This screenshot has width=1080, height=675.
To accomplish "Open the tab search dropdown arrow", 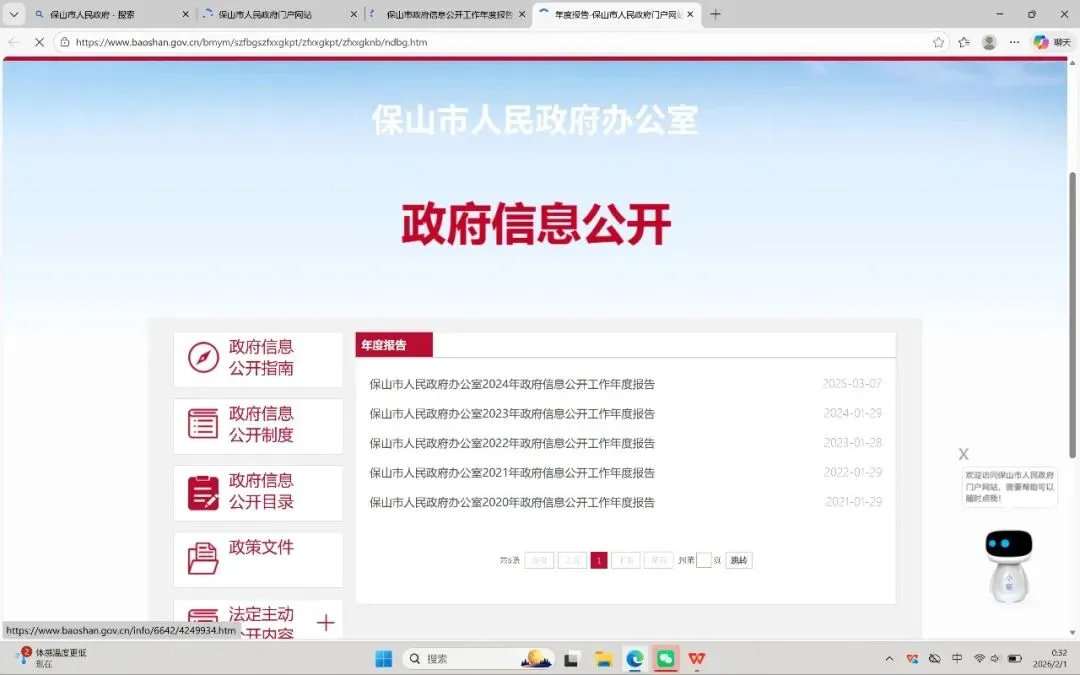I will 14,14.
